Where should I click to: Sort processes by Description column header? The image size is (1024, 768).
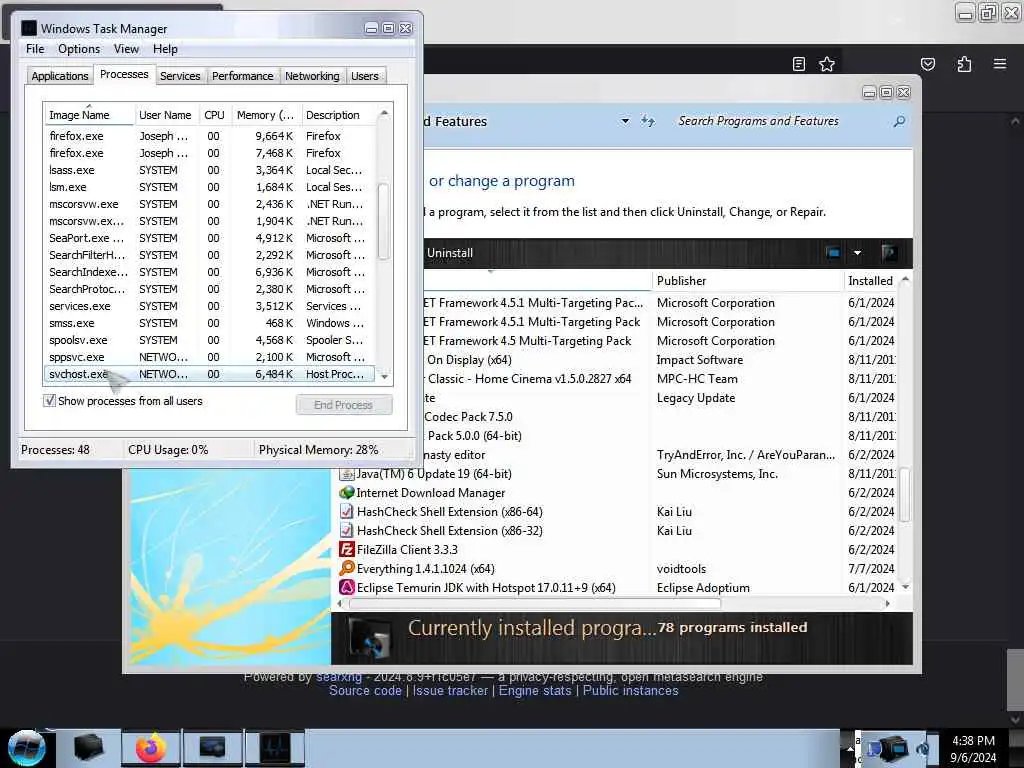pyautogui.click(x=338, y=115)
